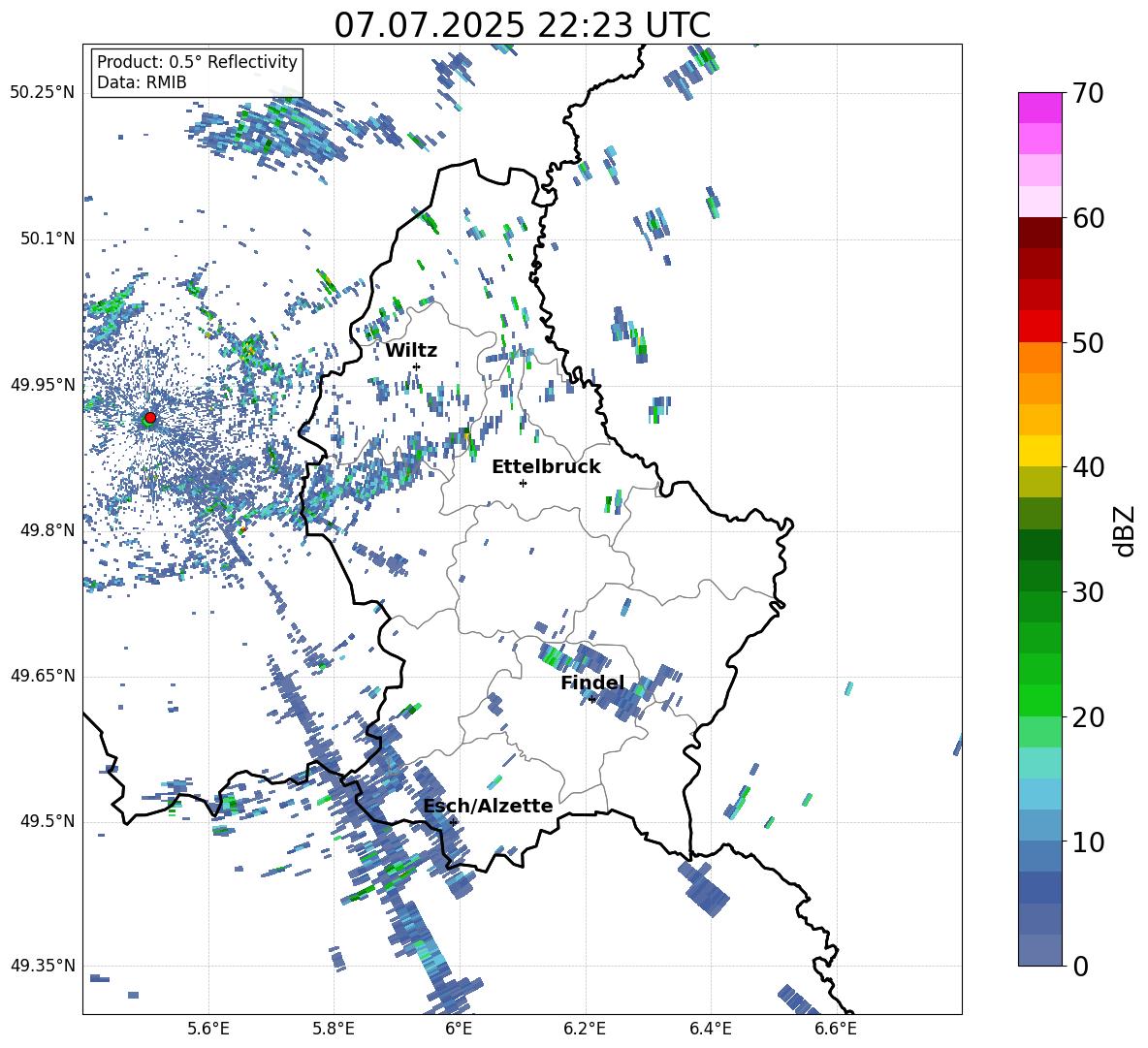Click the 5.8°E longitude tick label
The height and width of the screenshot is (1048, 1148).
334,1030
